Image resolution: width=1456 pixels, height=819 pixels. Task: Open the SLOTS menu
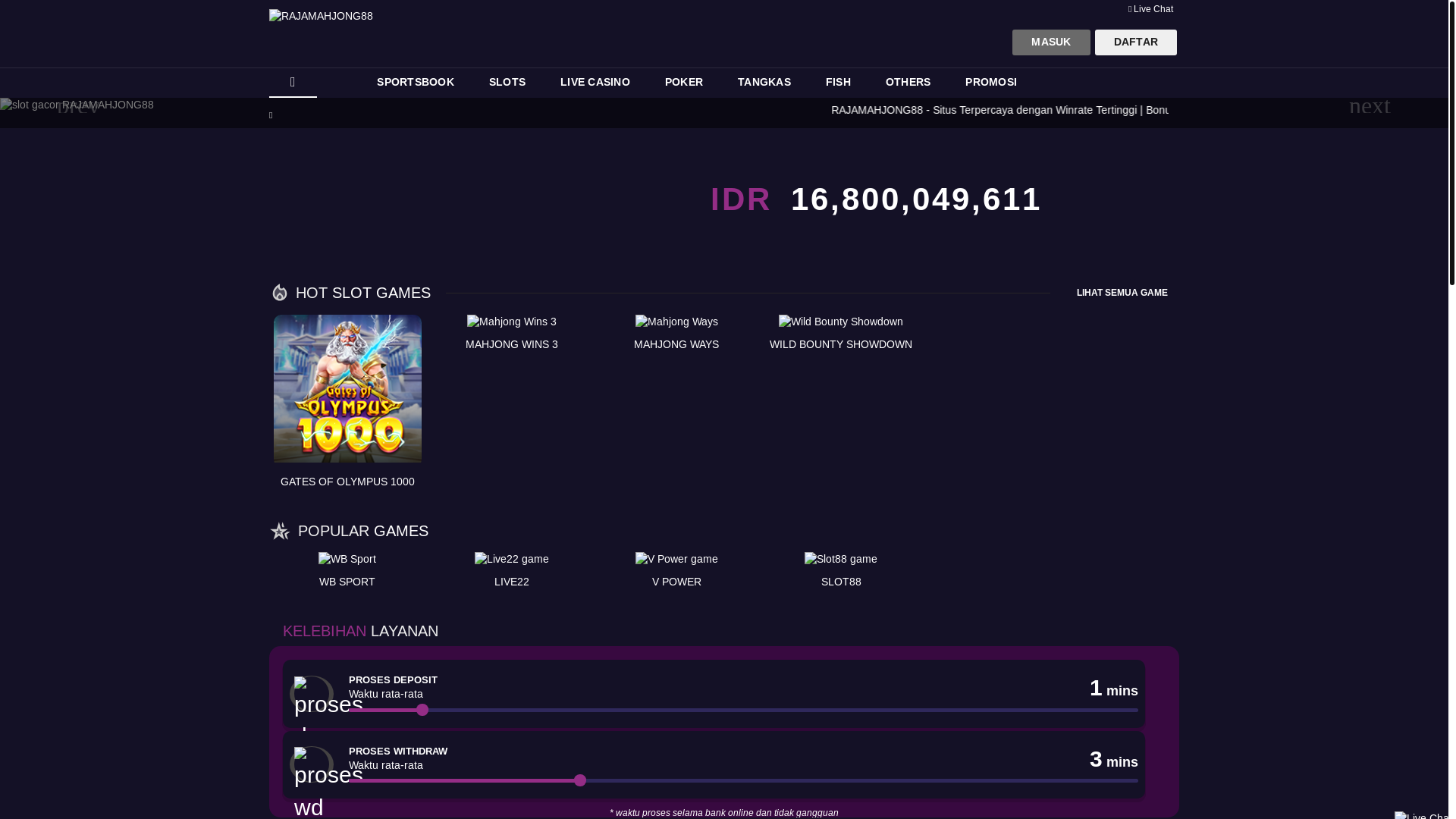pyautogui.click(x=507, y=82)
